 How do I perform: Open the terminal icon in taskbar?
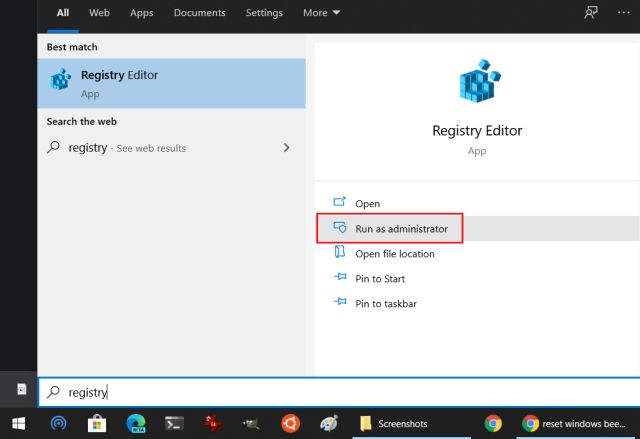click(175, 423)
